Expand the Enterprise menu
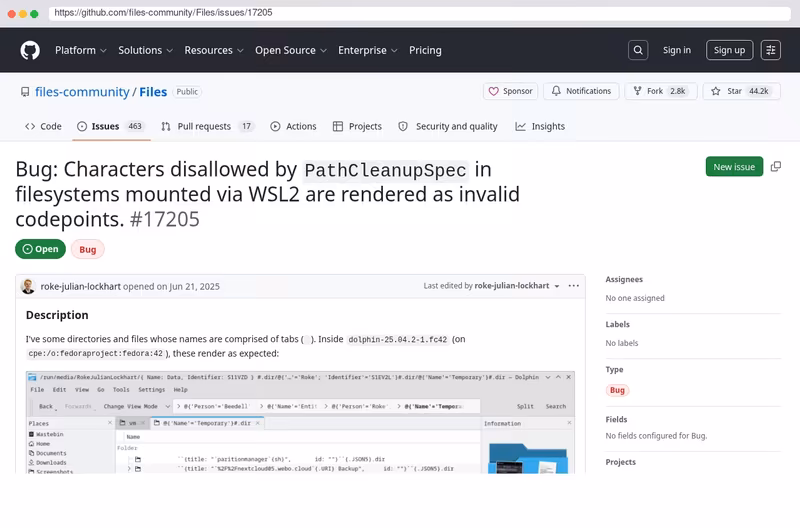800x528 pixels. [x=367, y=51]
